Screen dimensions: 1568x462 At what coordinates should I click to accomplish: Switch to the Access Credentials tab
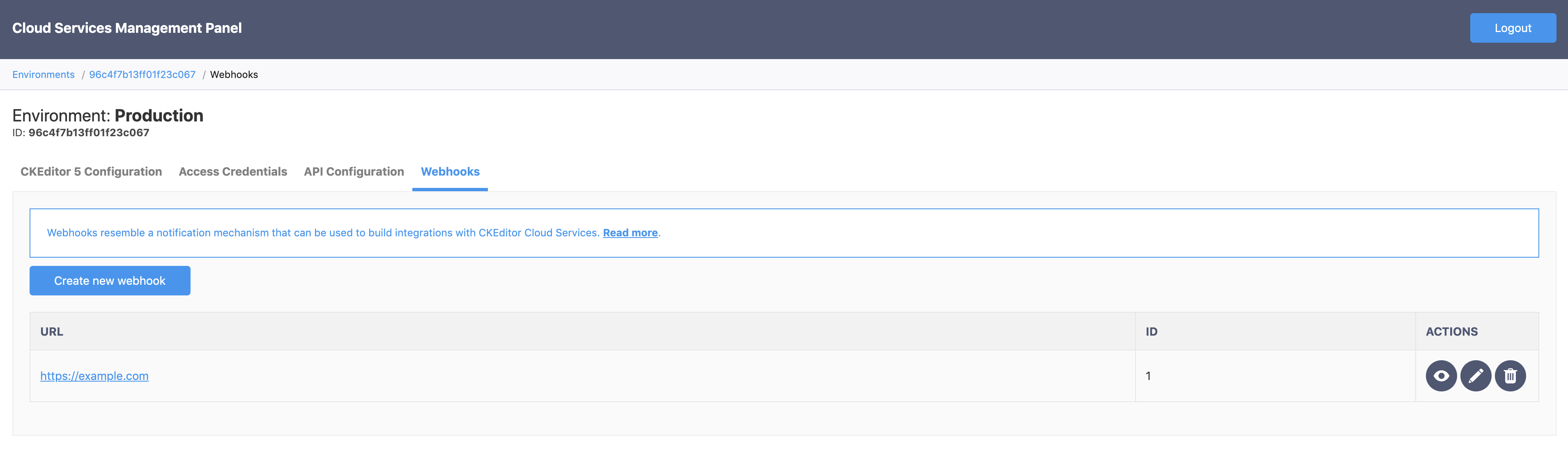(x=232, y=172)
